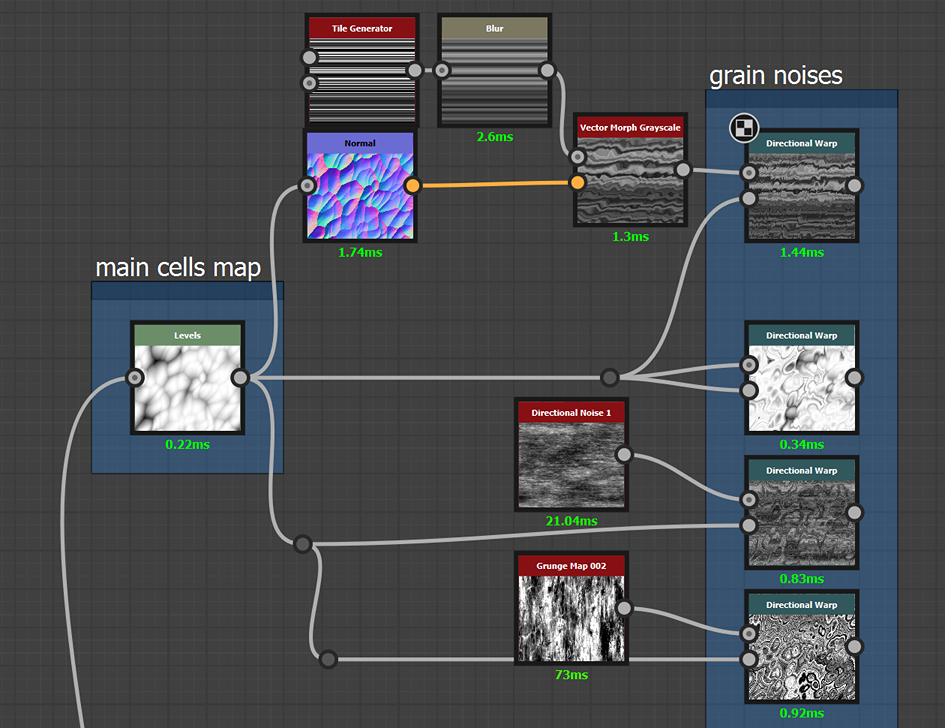Select the 'main cells map' frame title
Viewport: 945px width, 728px height.
pyautogui.click(x=177, y=268)
